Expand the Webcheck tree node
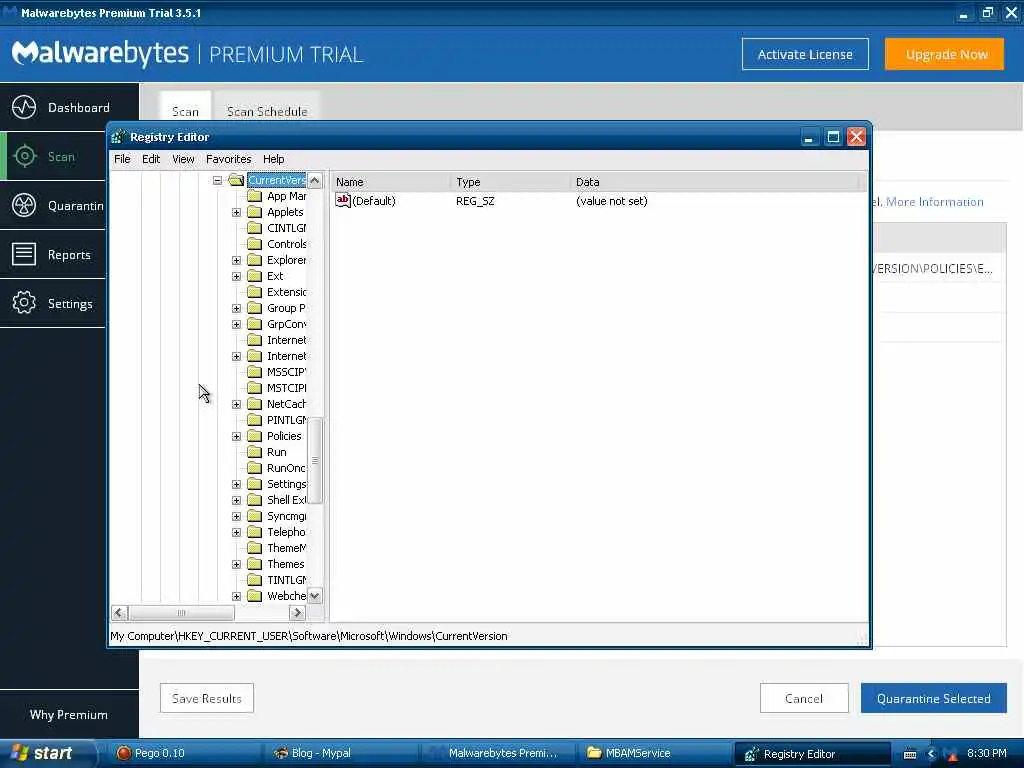 click(x=236, y=596)
